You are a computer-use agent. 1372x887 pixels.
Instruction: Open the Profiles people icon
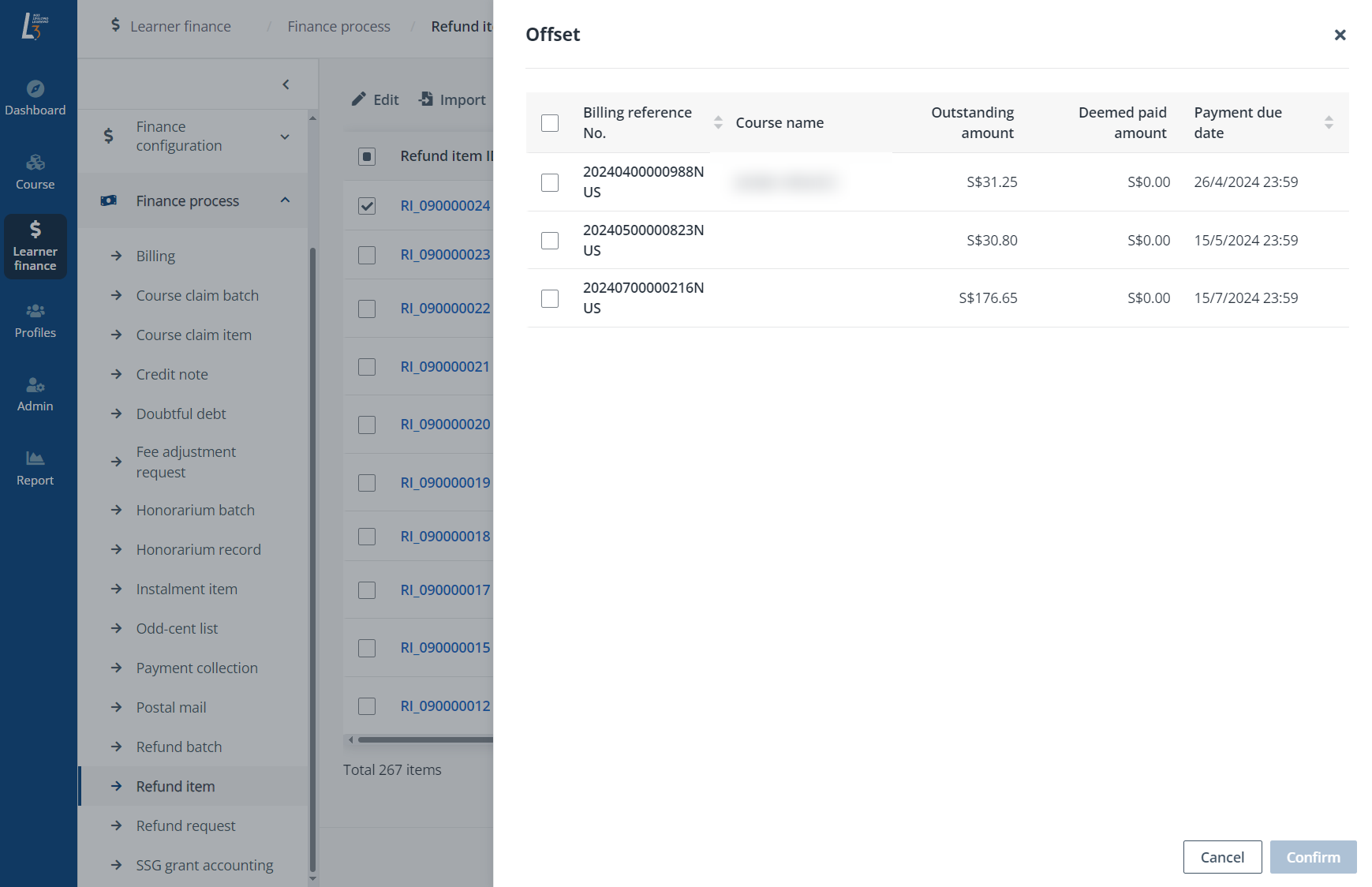pos(36,312)
